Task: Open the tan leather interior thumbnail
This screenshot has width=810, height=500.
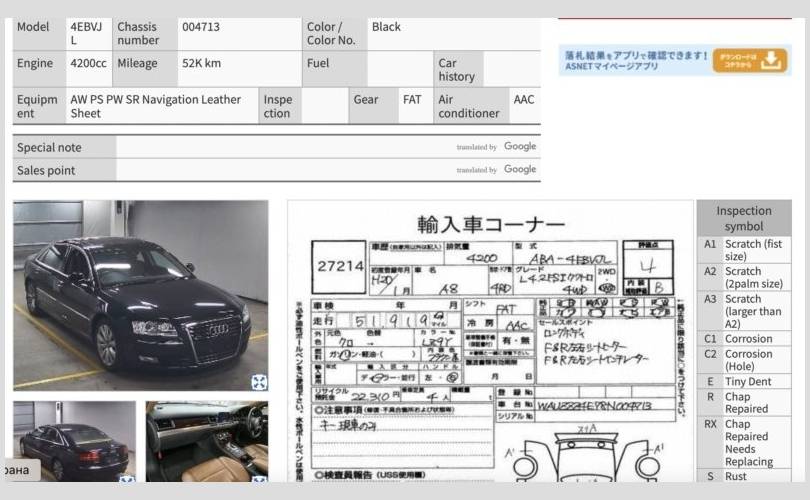Action: tap(206, 440)
